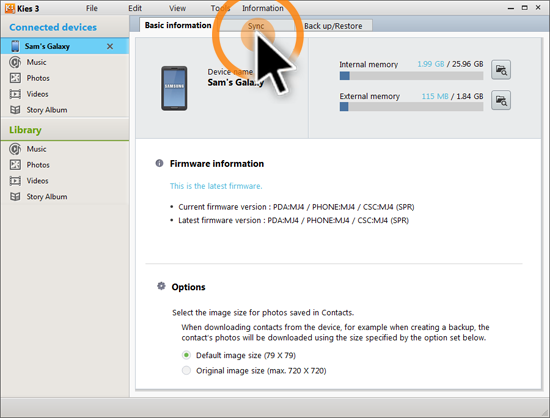550x418 pixels.
Task: Click the Connected devices header
Action: (53, 27)
